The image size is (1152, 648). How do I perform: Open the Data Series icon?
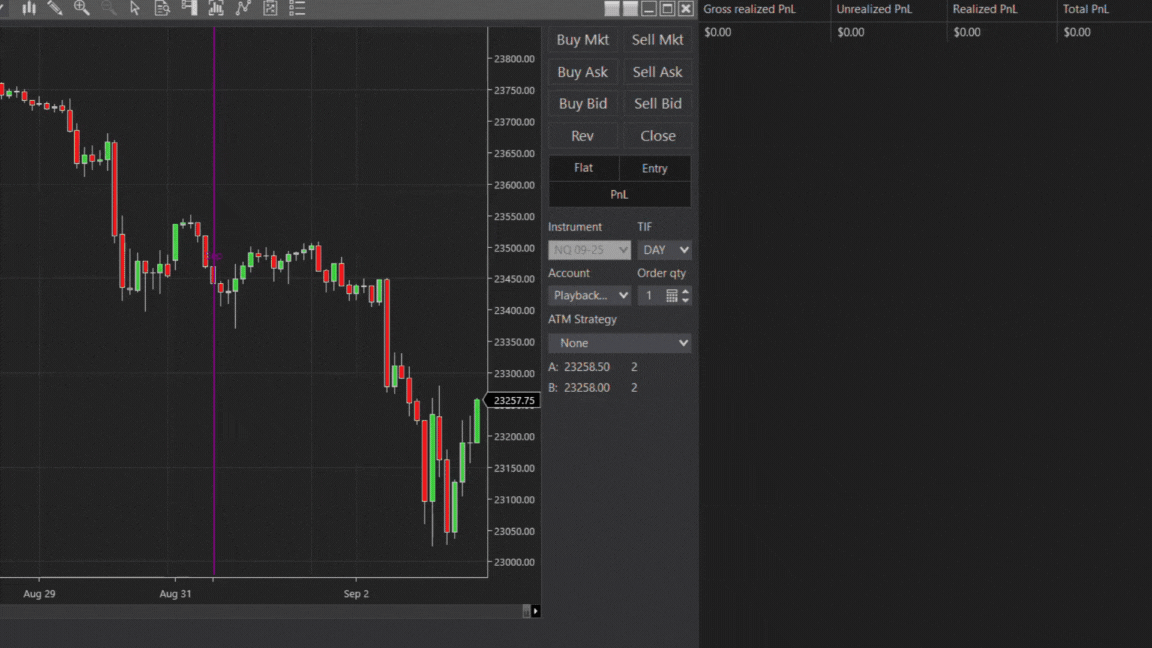pos(162,8)
